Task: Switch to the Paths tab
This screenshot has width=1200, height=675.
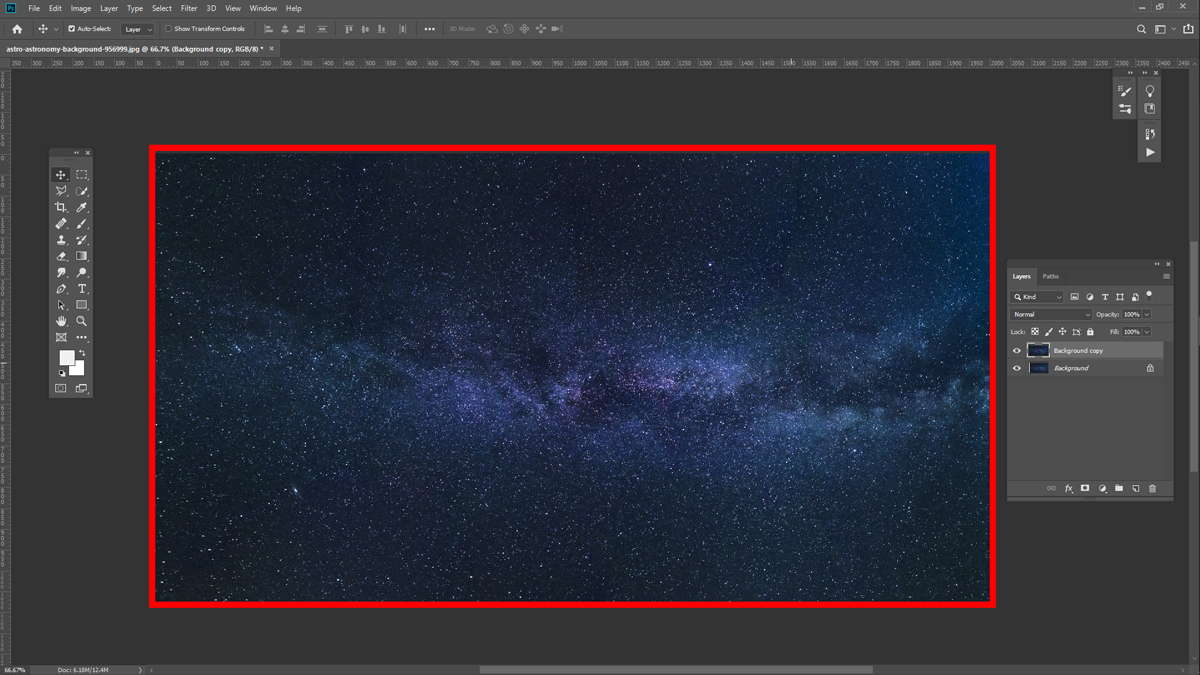Action: pos(1050,276)
